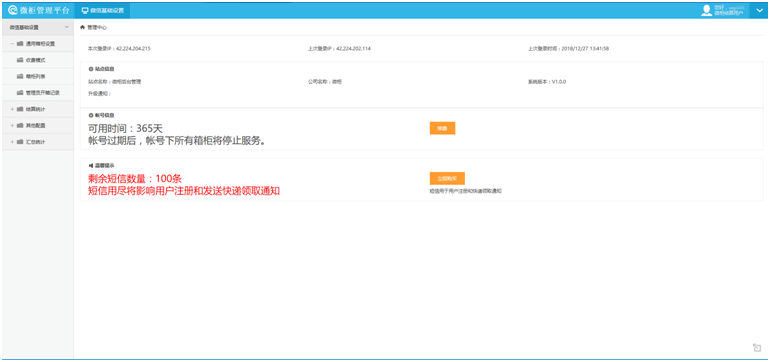Image resolution: width=770 pixels, height=362 pixels.
Task: Click the home icon beside 管理中心
Action: 83,28
